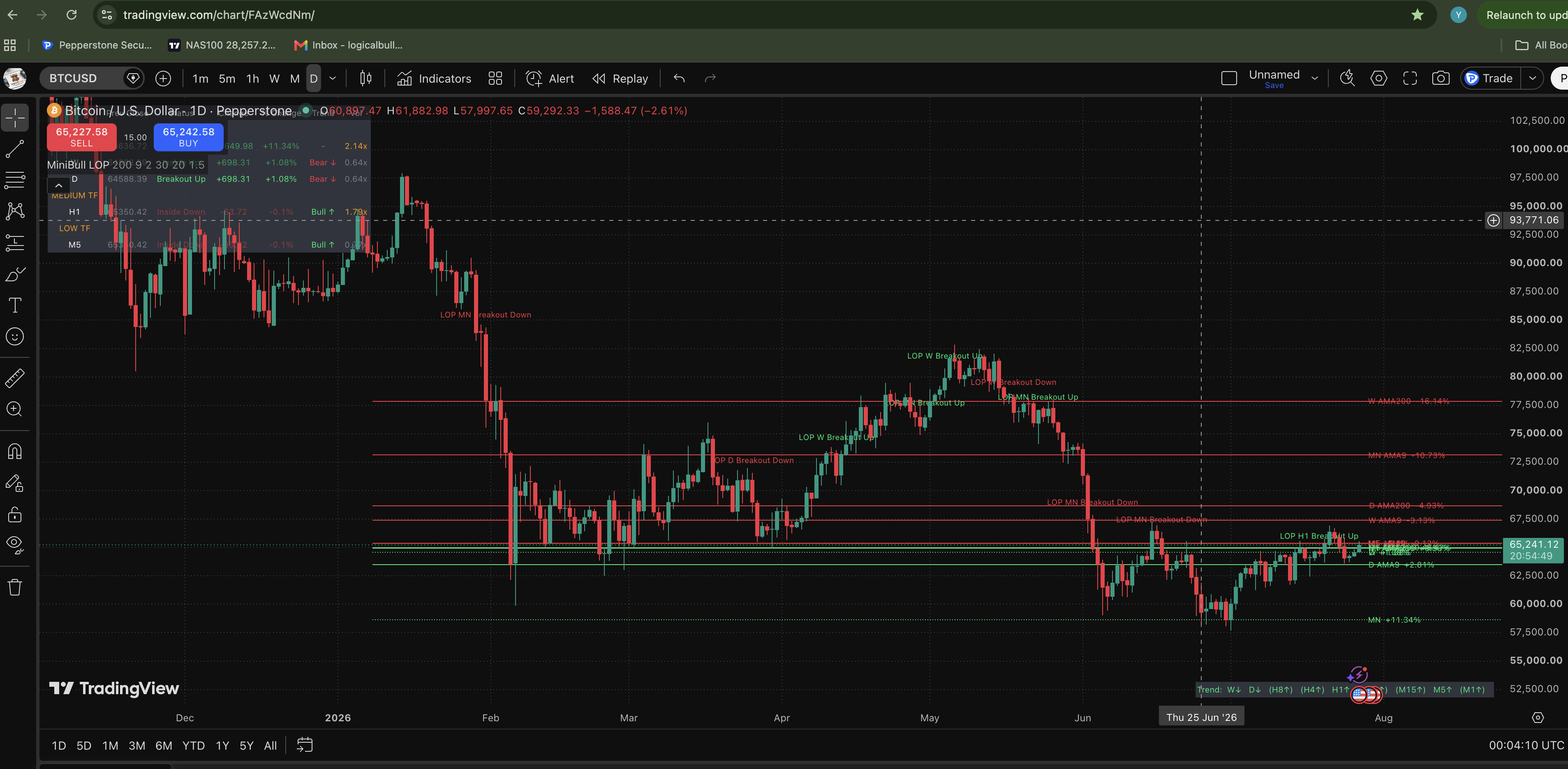
Task: Select the 3M date range
Action: click(137, 745)
